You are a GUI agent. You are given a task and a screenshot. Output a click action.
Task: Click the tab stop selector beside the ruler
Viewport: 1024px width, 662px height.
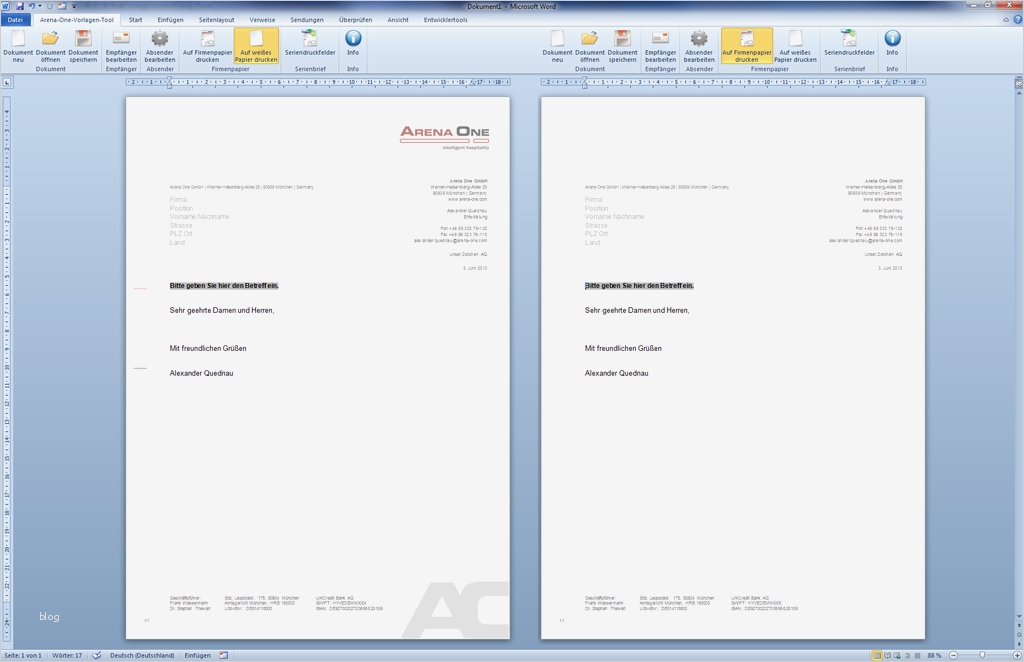pos(7,82)
